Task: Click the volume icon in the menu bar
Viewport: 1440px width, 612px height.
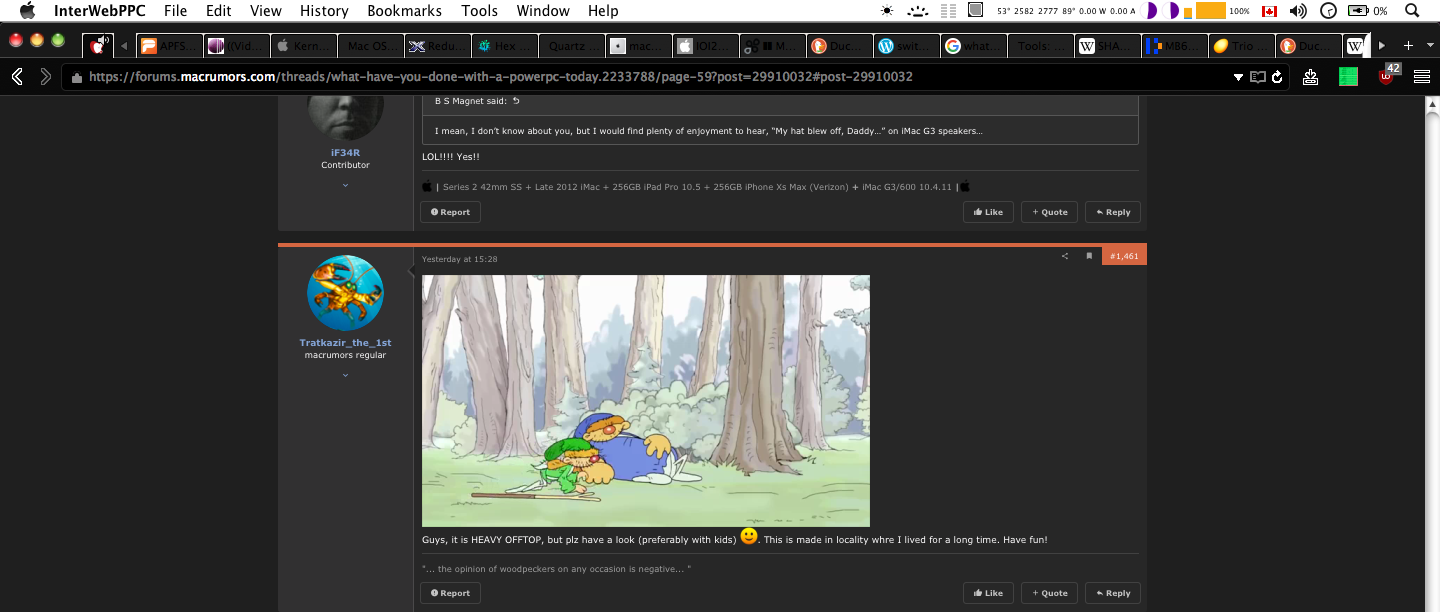Action: [1298, 11]
